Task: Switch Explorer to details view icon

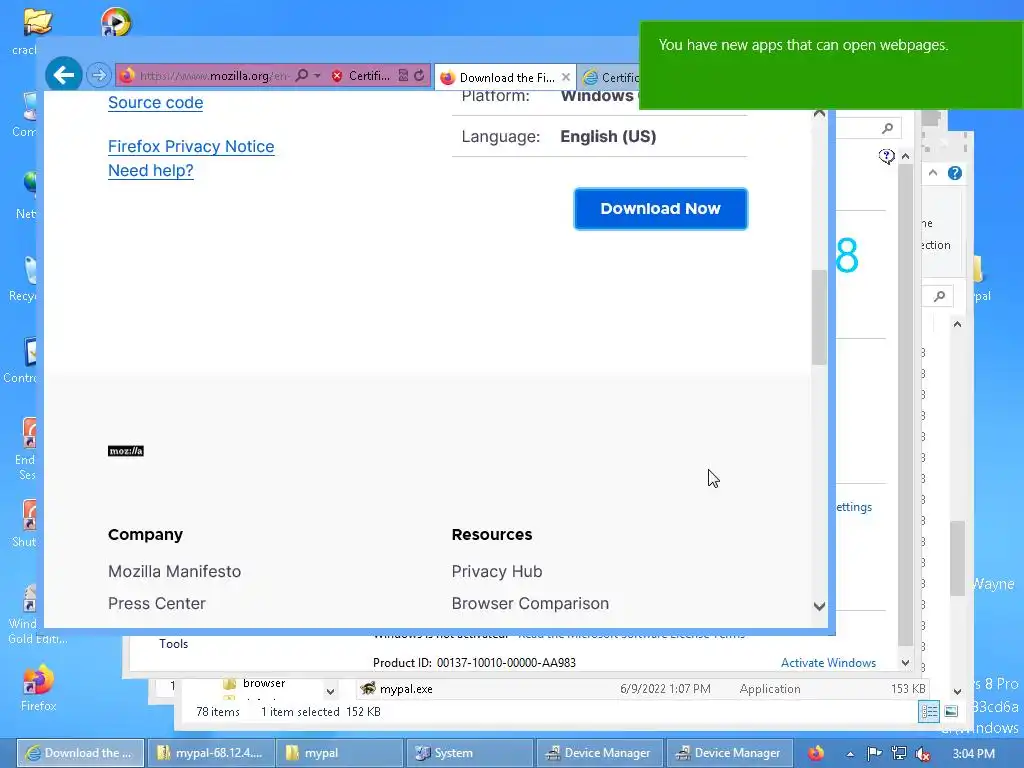Action: coord(929,711)
